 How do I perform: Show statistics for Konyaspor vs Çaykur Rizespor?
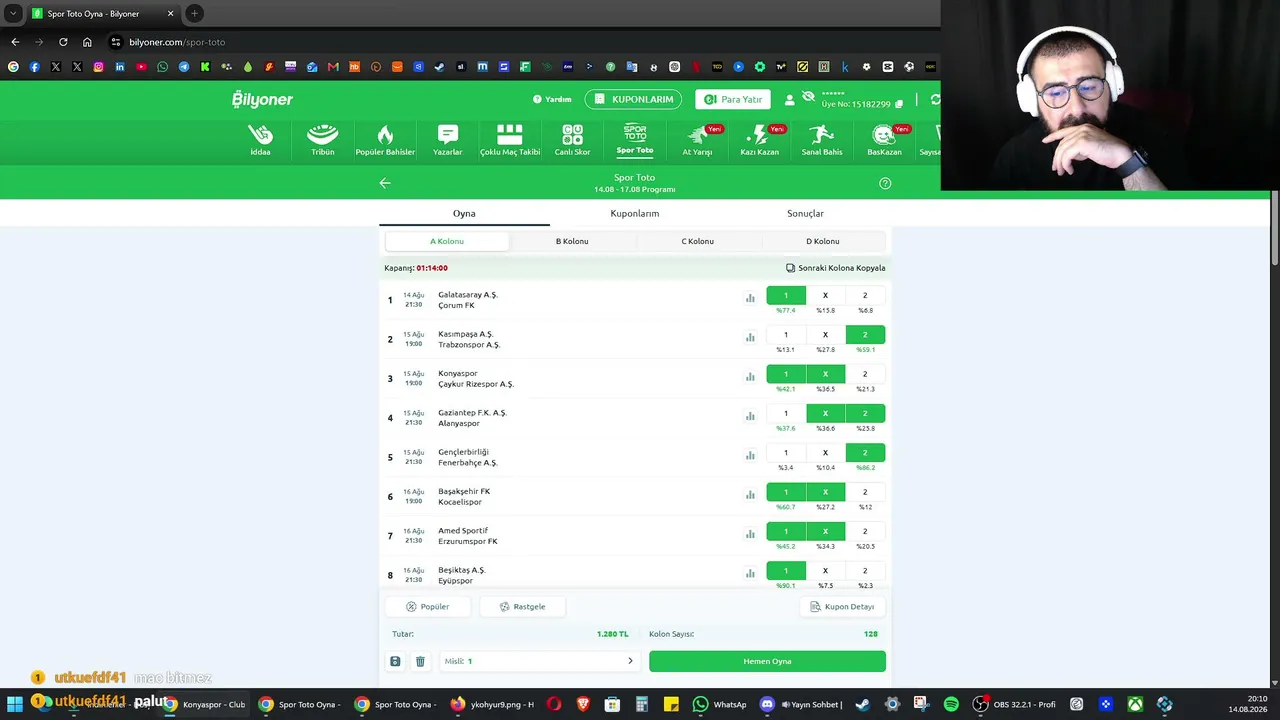[x=750, y=377]
